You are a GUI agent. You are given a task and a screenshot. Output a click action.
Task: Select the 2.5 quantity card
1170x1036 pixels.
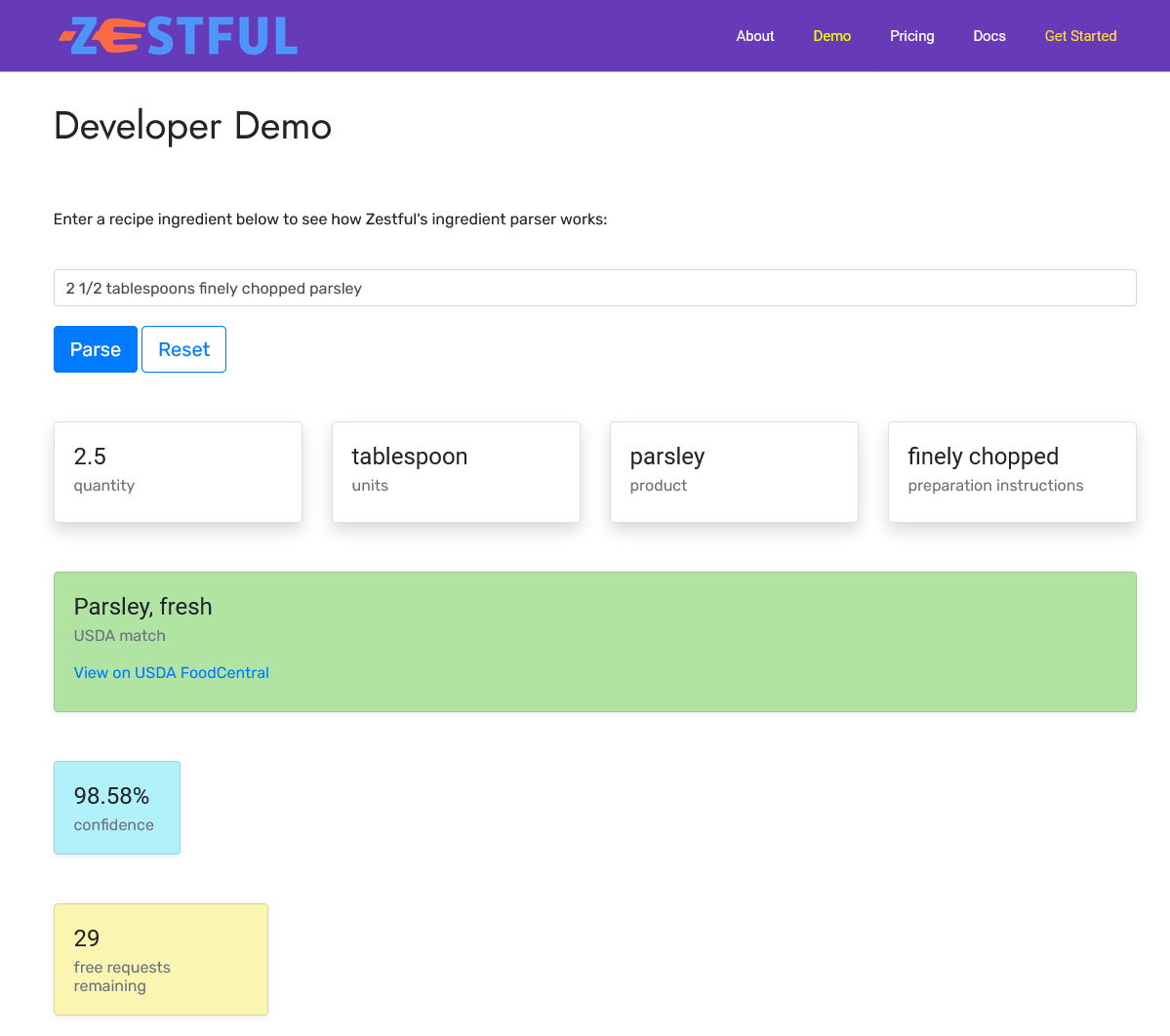(178, 472)
